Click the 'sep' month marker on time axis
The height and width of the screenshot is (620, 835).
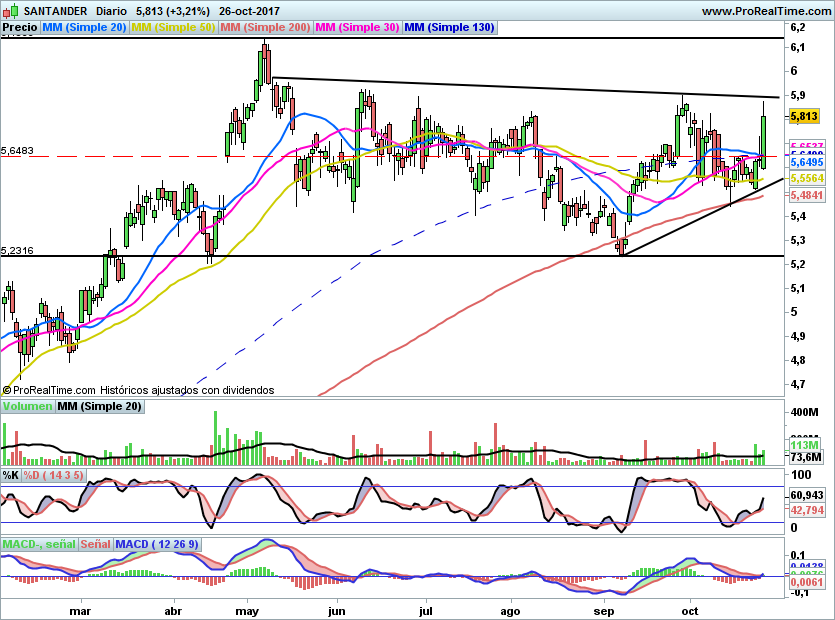pos(604,609)
